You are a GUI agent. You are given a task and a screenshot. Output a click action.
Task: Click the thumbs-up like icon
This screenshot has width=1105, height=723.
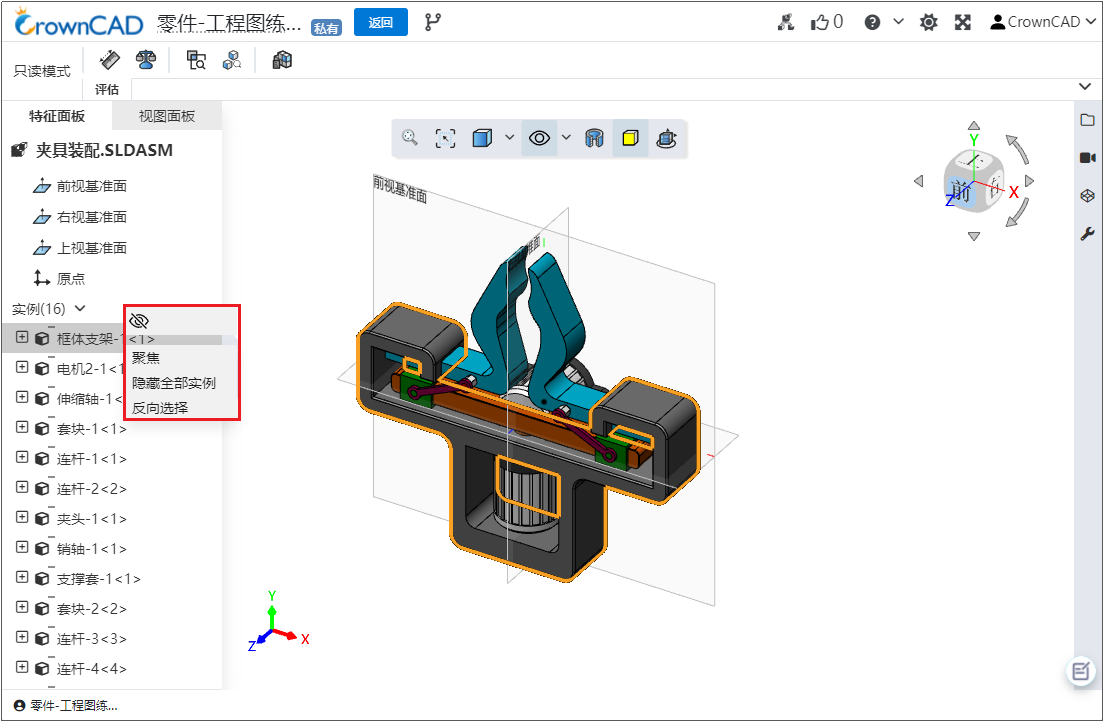pos(819,23)
